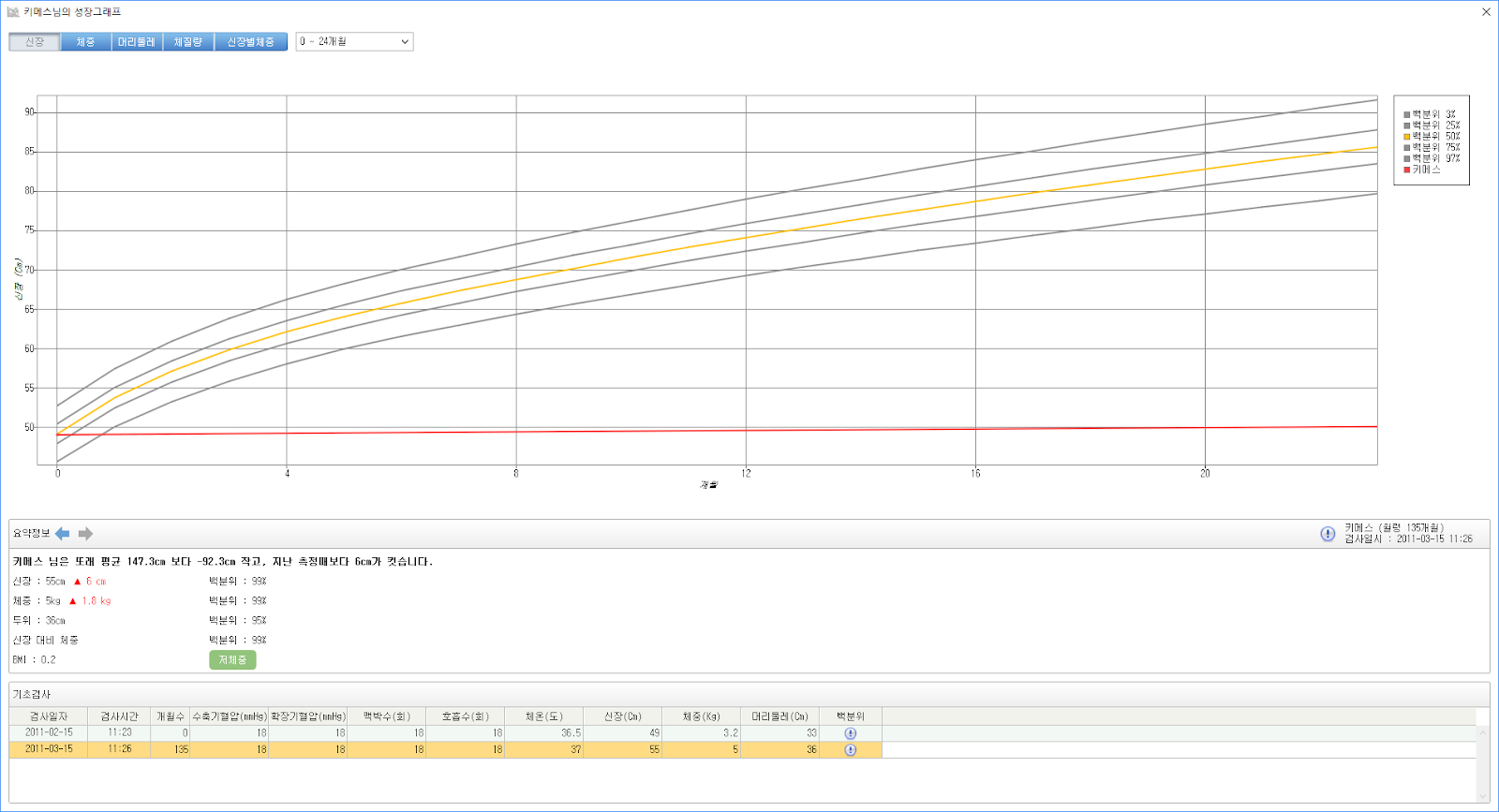
Task: Open percentile info icon in 2011-02-15 row
Action: tap(850, 733)
